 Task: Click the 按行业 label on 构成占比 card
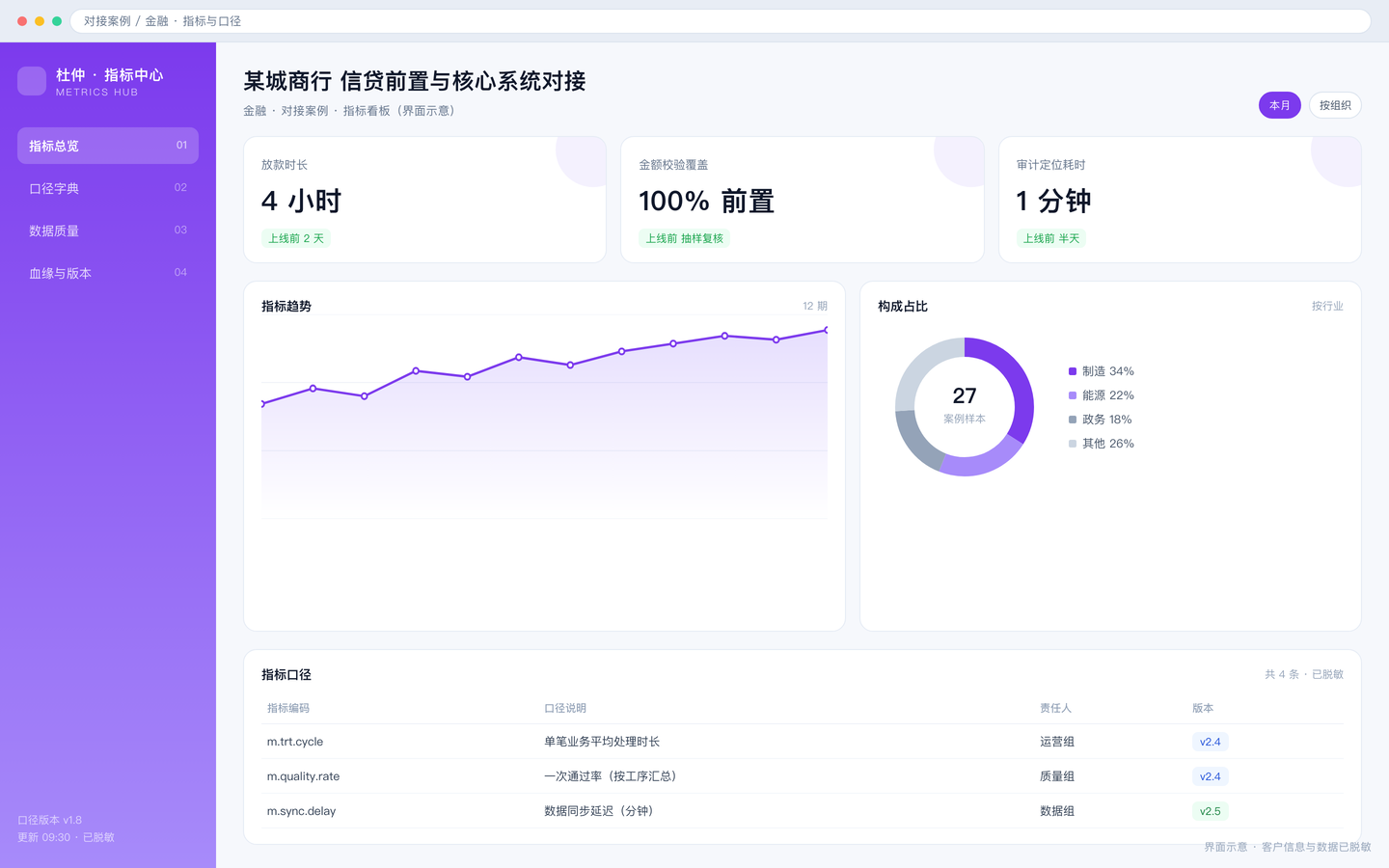point(1327,306)
